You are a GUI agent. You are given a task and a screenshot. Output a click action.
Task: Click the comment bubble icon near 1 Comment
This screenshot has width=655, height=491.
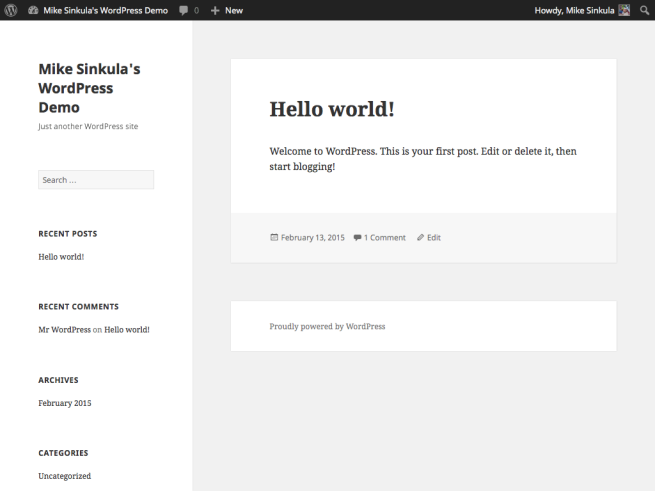click(358, 237)
